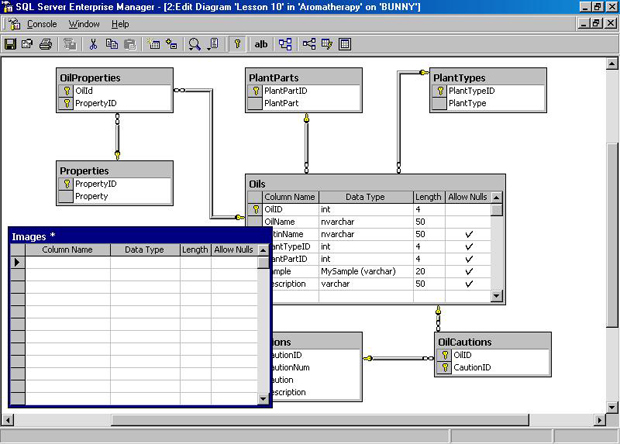Click first Column Name cell in Images table
Screen dimensions: 620x444
(67, 262)
